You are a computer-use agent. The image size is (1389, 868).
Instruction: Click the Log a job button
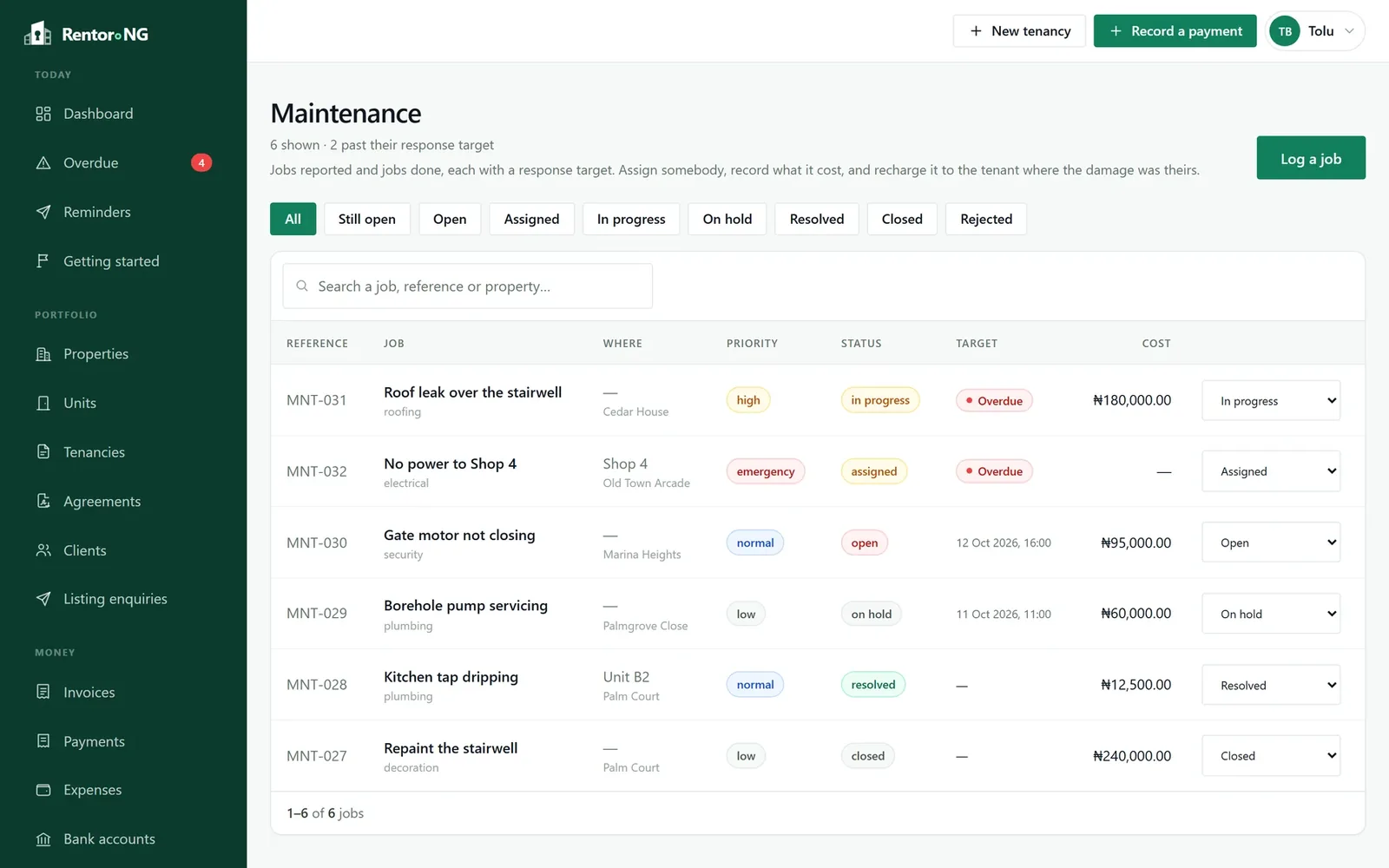(x=1311, y=158)
